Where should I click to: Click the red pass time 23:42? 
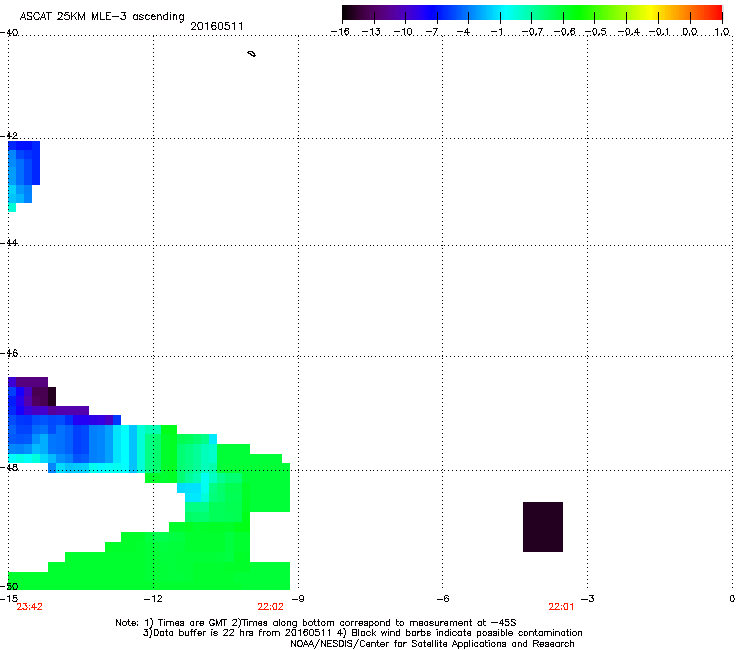[x=29, y=607]
